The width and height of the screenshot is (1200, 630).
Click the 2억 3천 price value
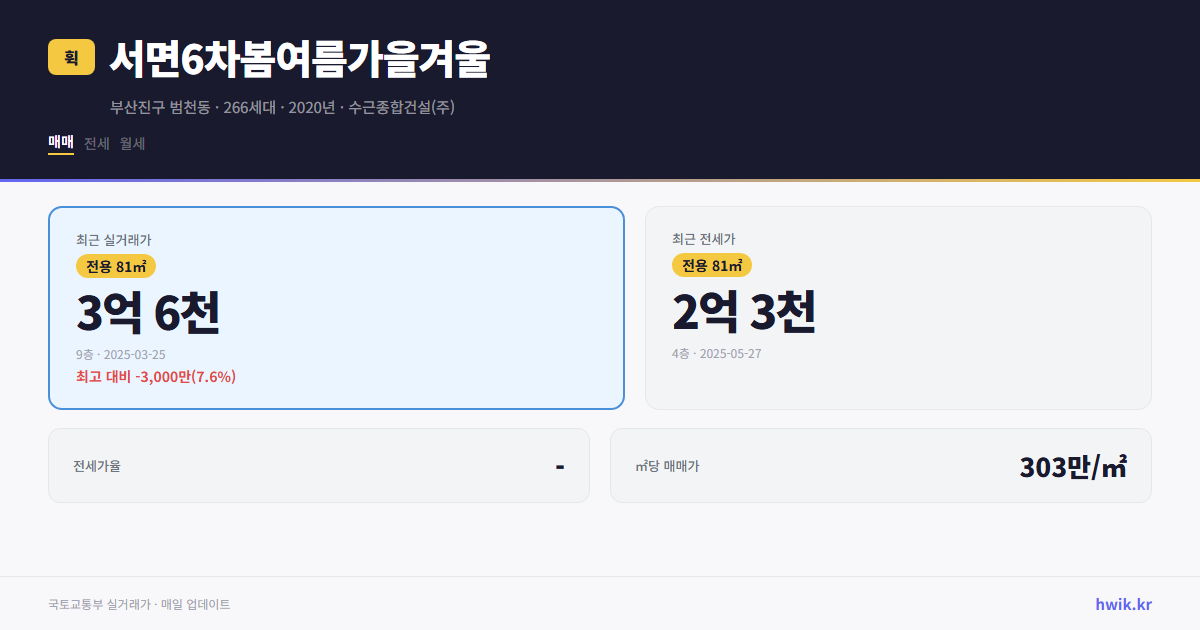pos(744,312)
